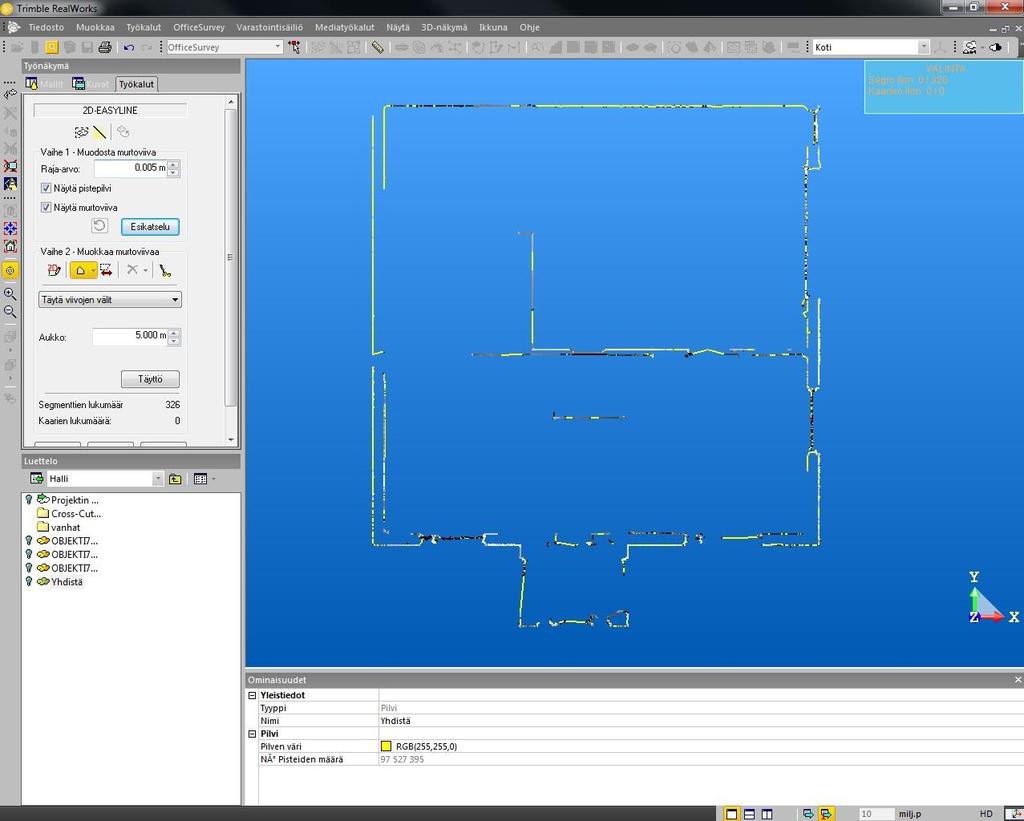Toggle the Näytä murtoviiva checkbox
This screenshot has width=1024, height=821.
coord(46,207)
